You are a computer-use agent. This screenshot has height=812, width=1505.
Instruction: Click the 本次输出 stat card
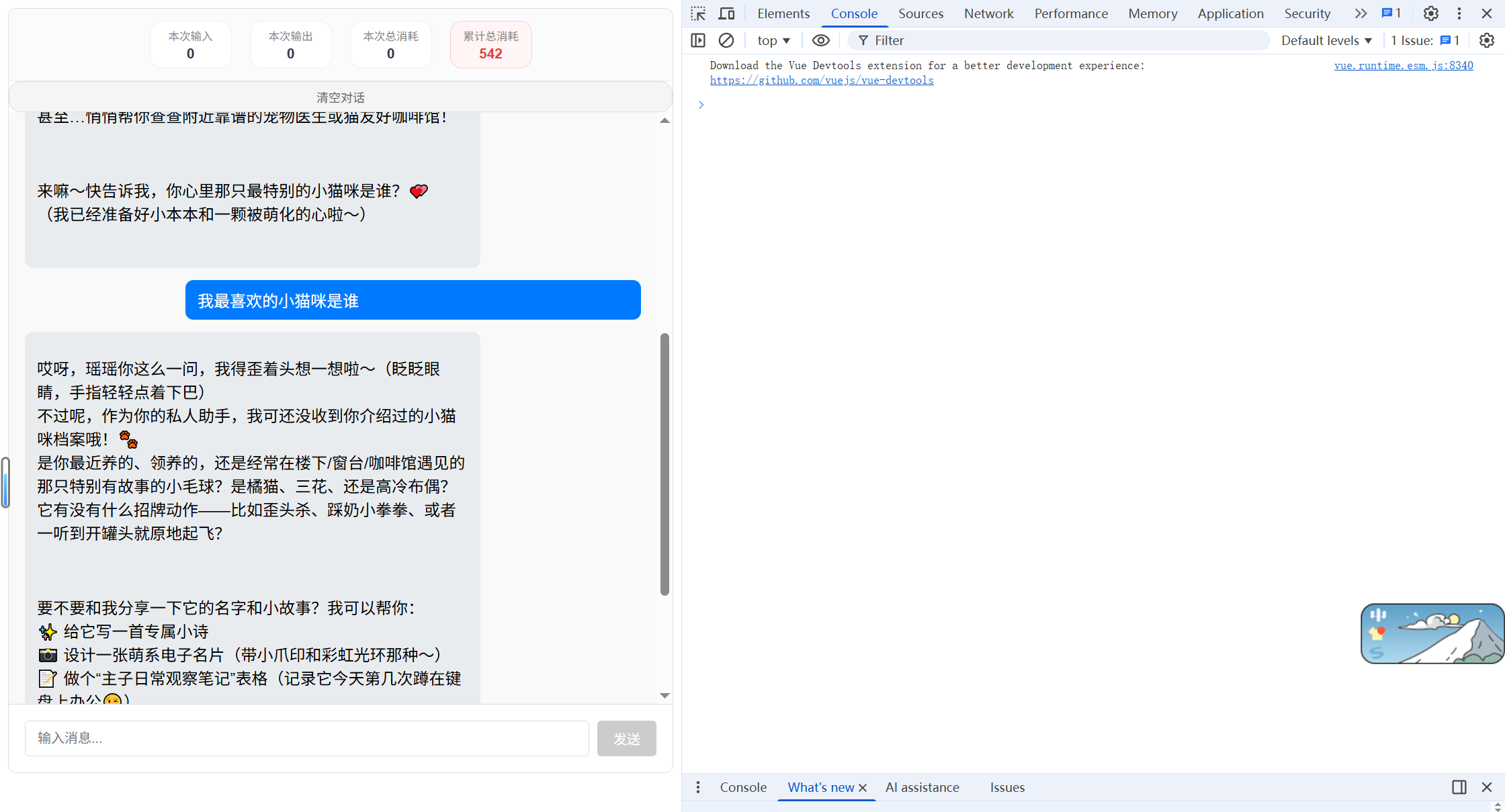click(x=291, y=45)
